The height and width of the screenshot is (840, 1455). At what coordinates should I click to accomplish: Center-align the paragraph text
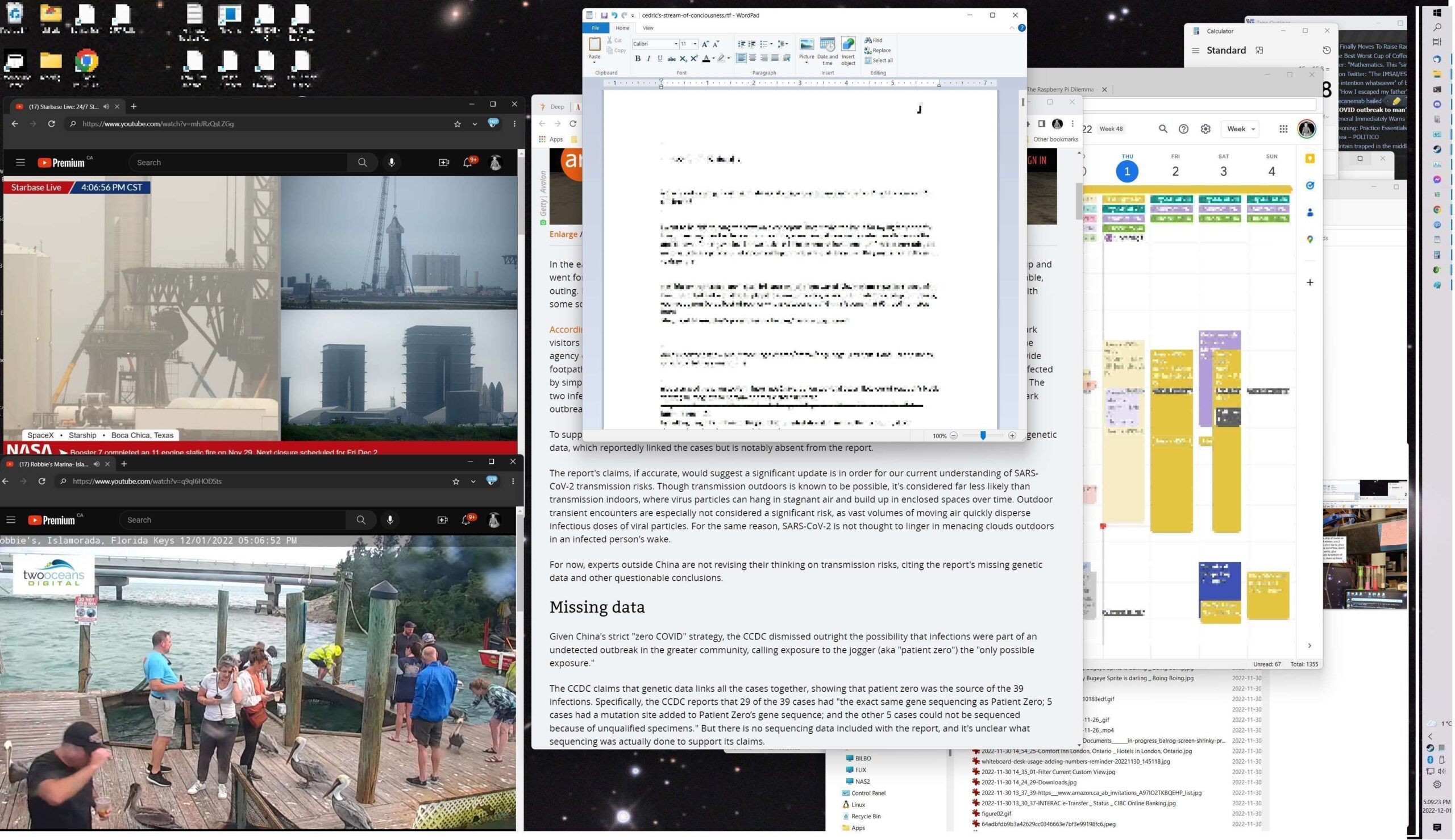pyautogui.click(x=753, y=58)
